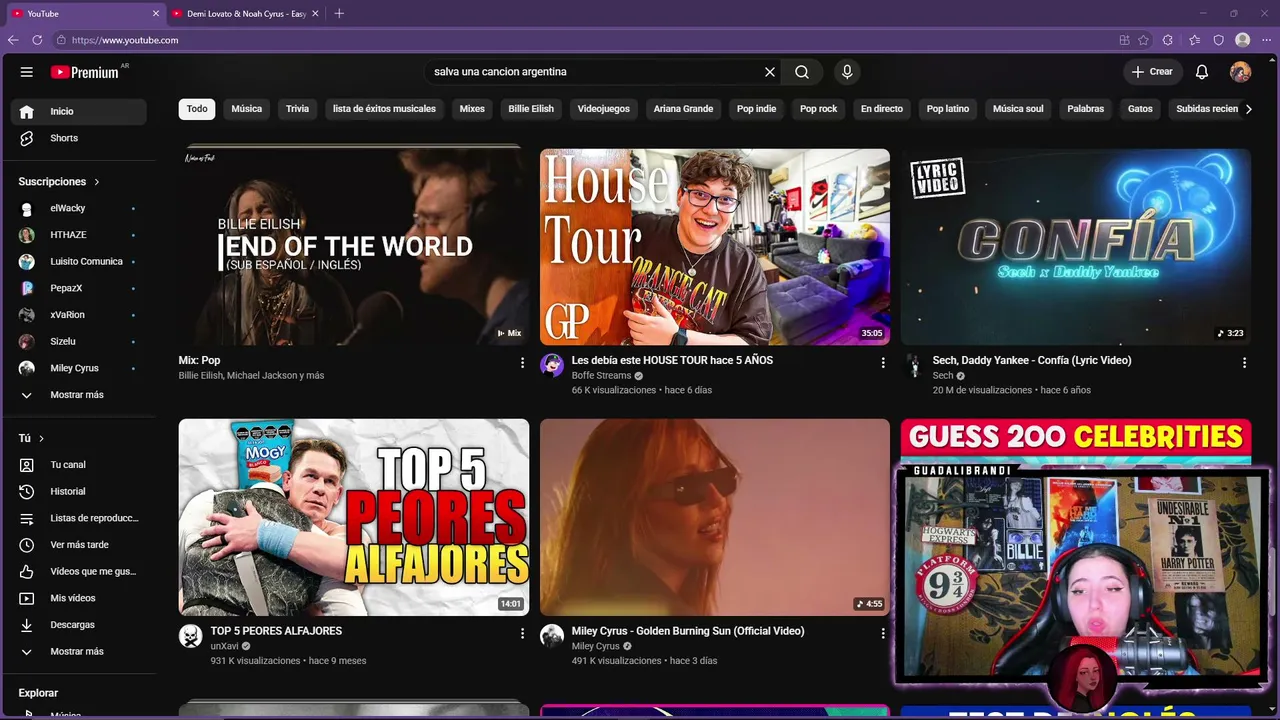This screenshot has width=1280, height=720.
Task: Open the YouTube guide hamburger menu
Action: pyautogui.click(x=27, y=72)
